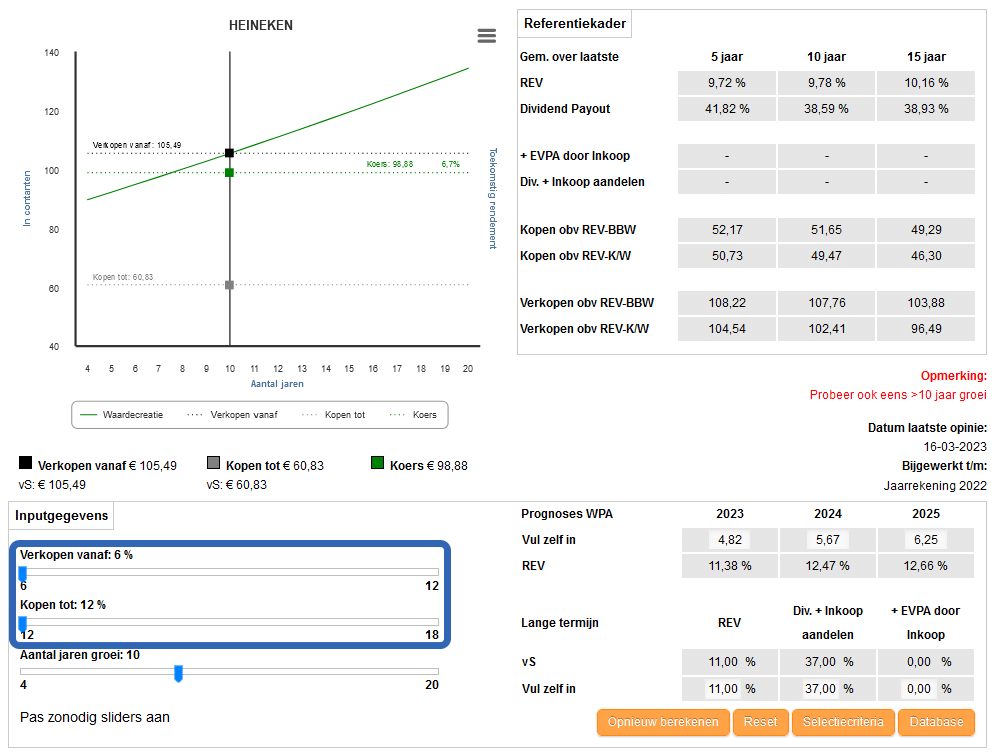Image resolution: width=995 pixels, height=756 pixels.
Task: Click black square beside Verkopen vanaf € 105,49
Action: pos(25,463)
